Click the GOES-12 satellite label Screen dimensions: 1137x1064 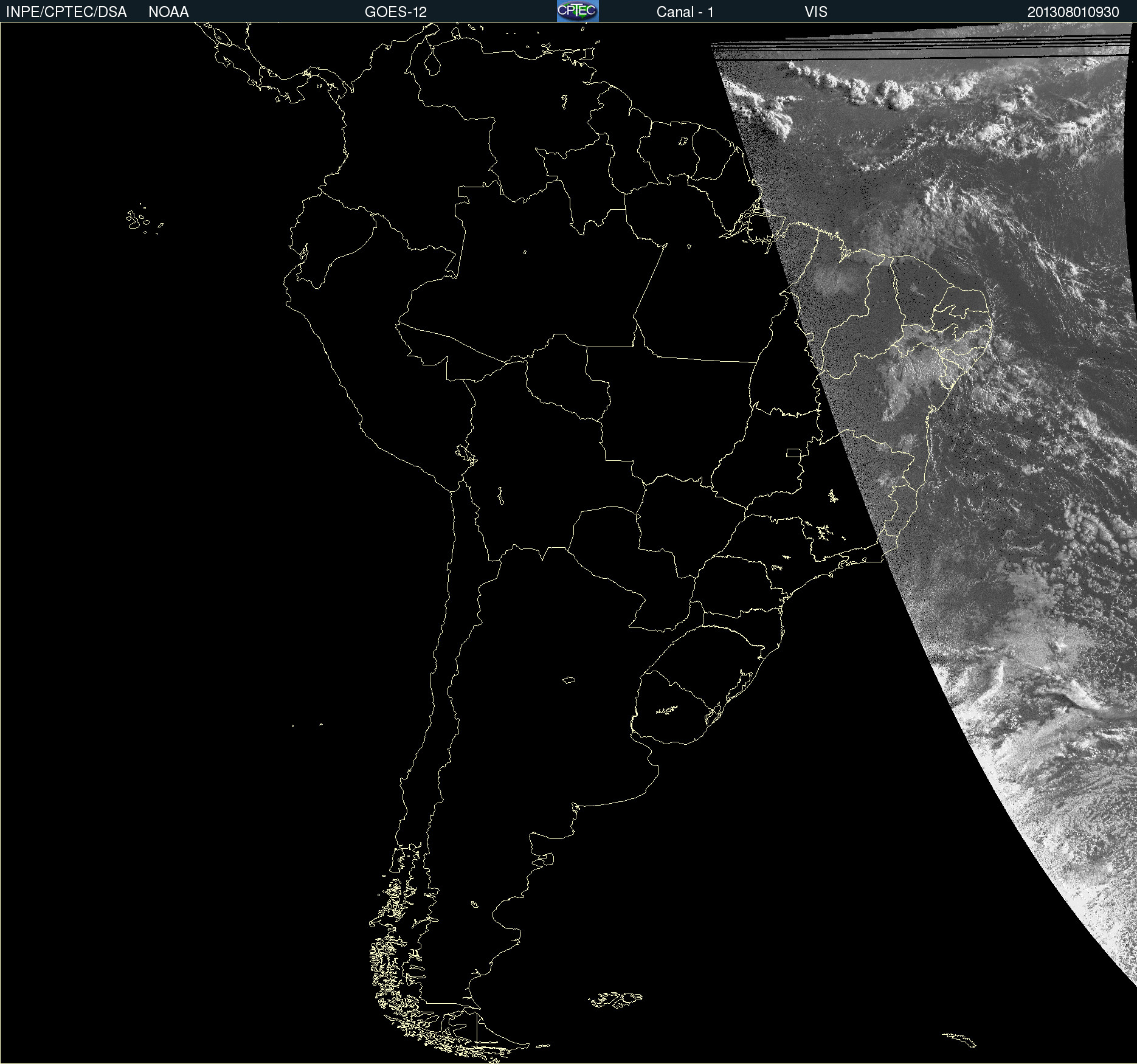pyautogui.click(x=396, y=12)
